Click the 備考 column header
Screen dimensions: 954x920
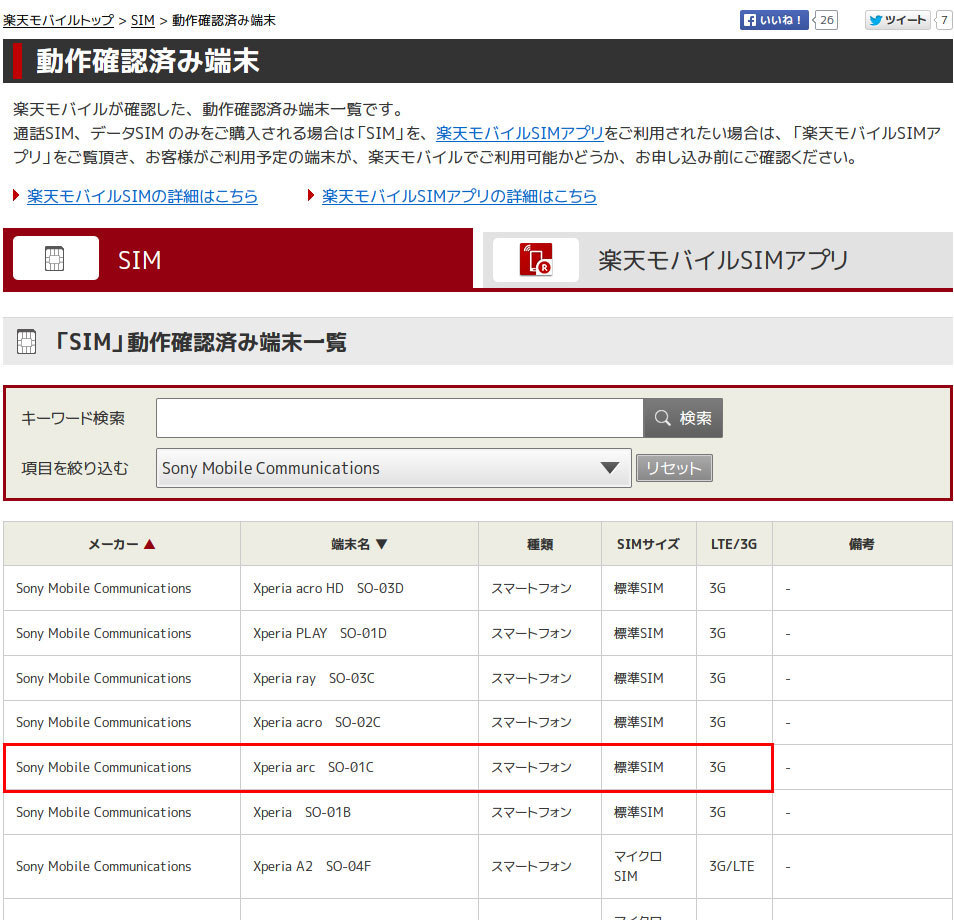[x=862, y=544]
